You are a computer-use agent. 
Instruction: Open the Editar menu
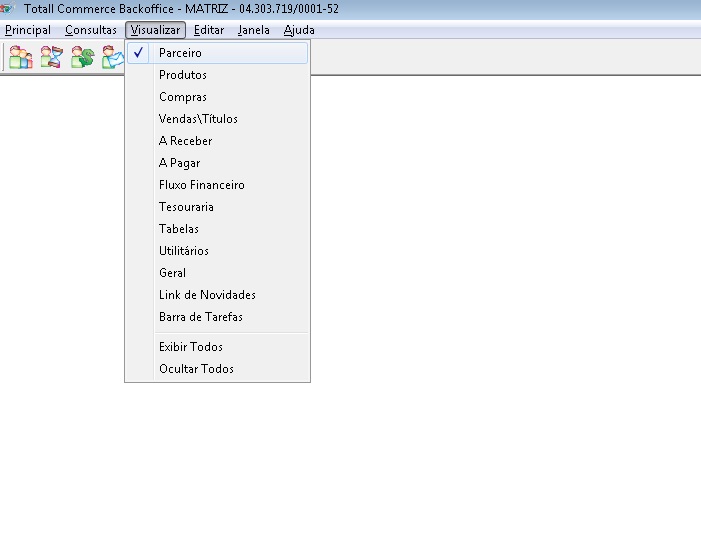tap(209, 30)
